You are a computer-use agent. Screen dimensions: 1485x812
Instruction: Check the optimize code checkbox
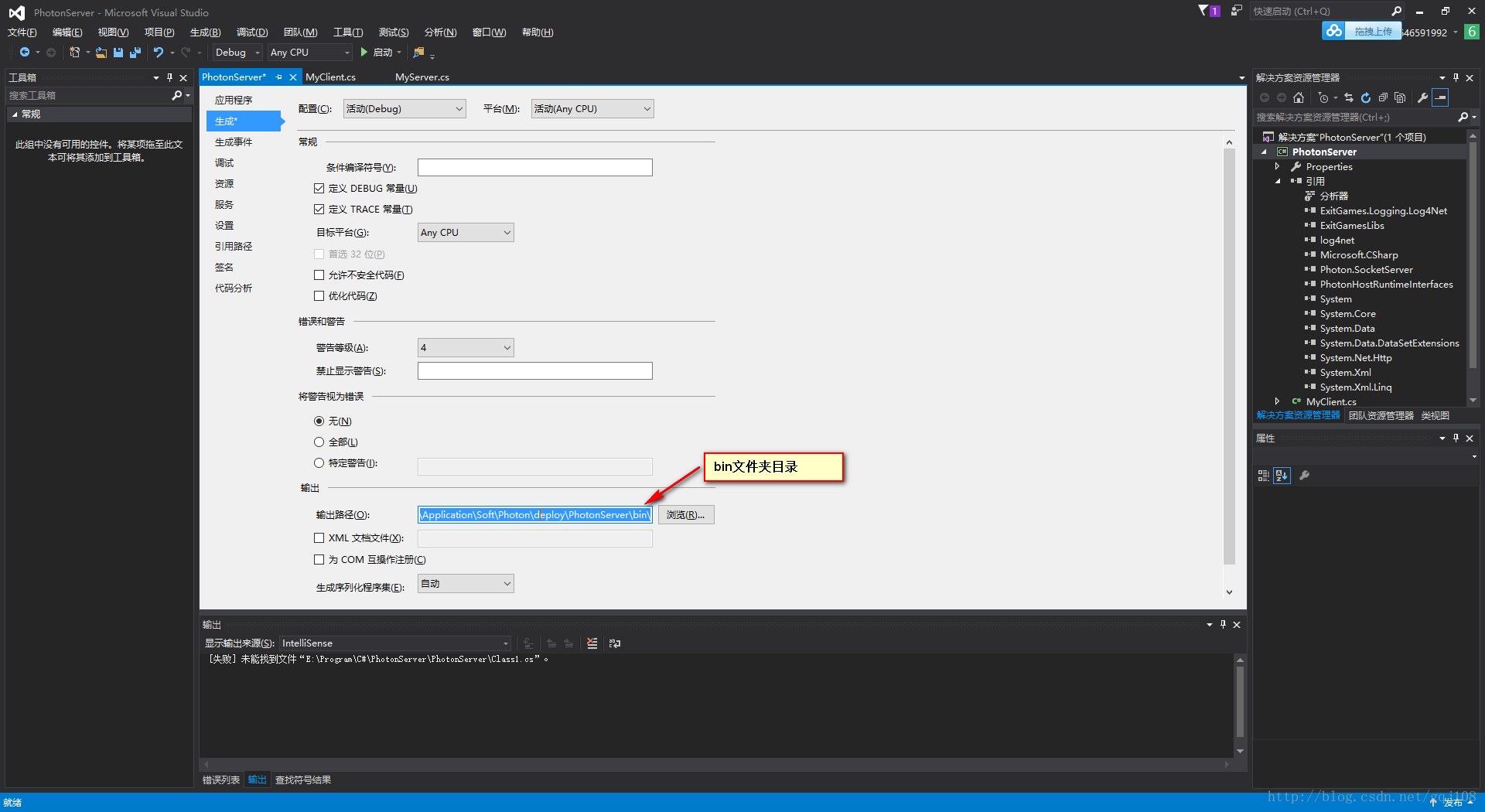319,296
